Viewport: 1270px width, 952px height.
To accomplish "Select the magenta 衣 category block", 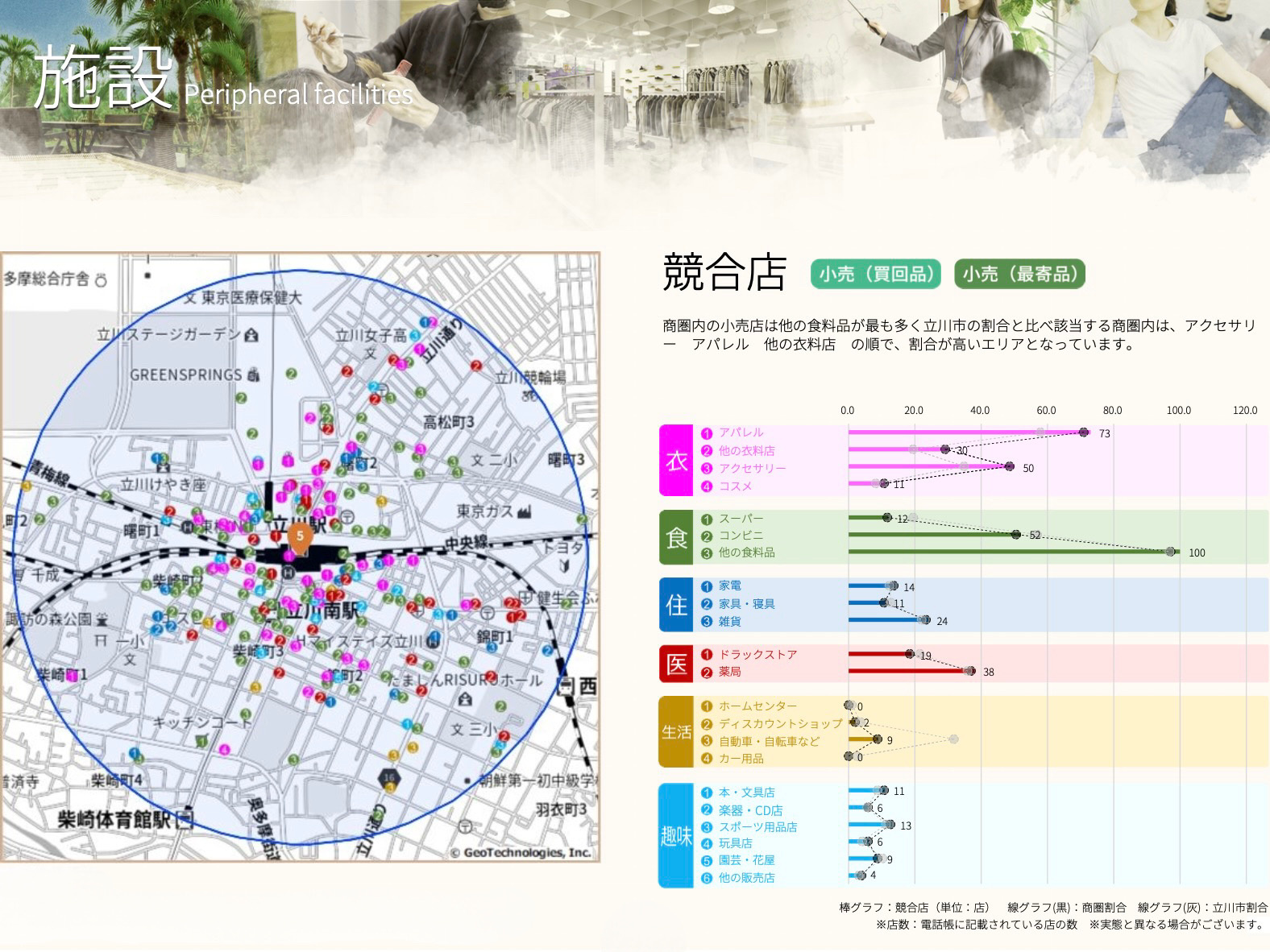I will (x=676, y=460).
